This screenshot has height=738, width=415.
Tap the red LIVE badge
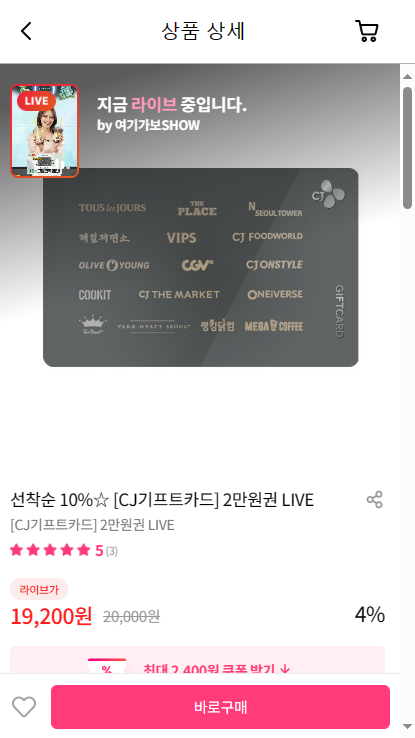tap(36, 101)
